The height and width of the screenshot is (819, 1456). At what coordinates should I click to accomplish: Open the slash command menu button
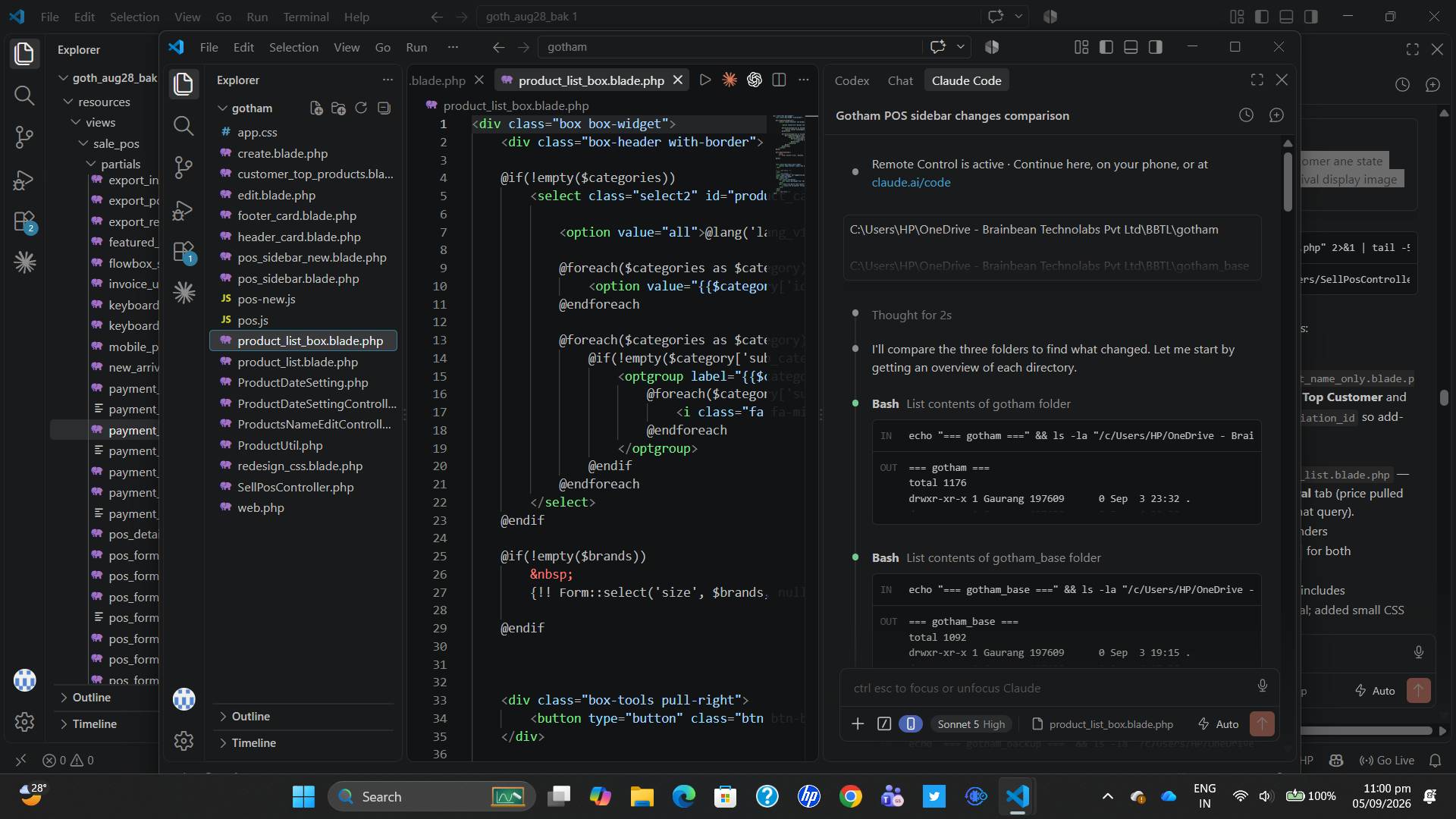(884, 724)
